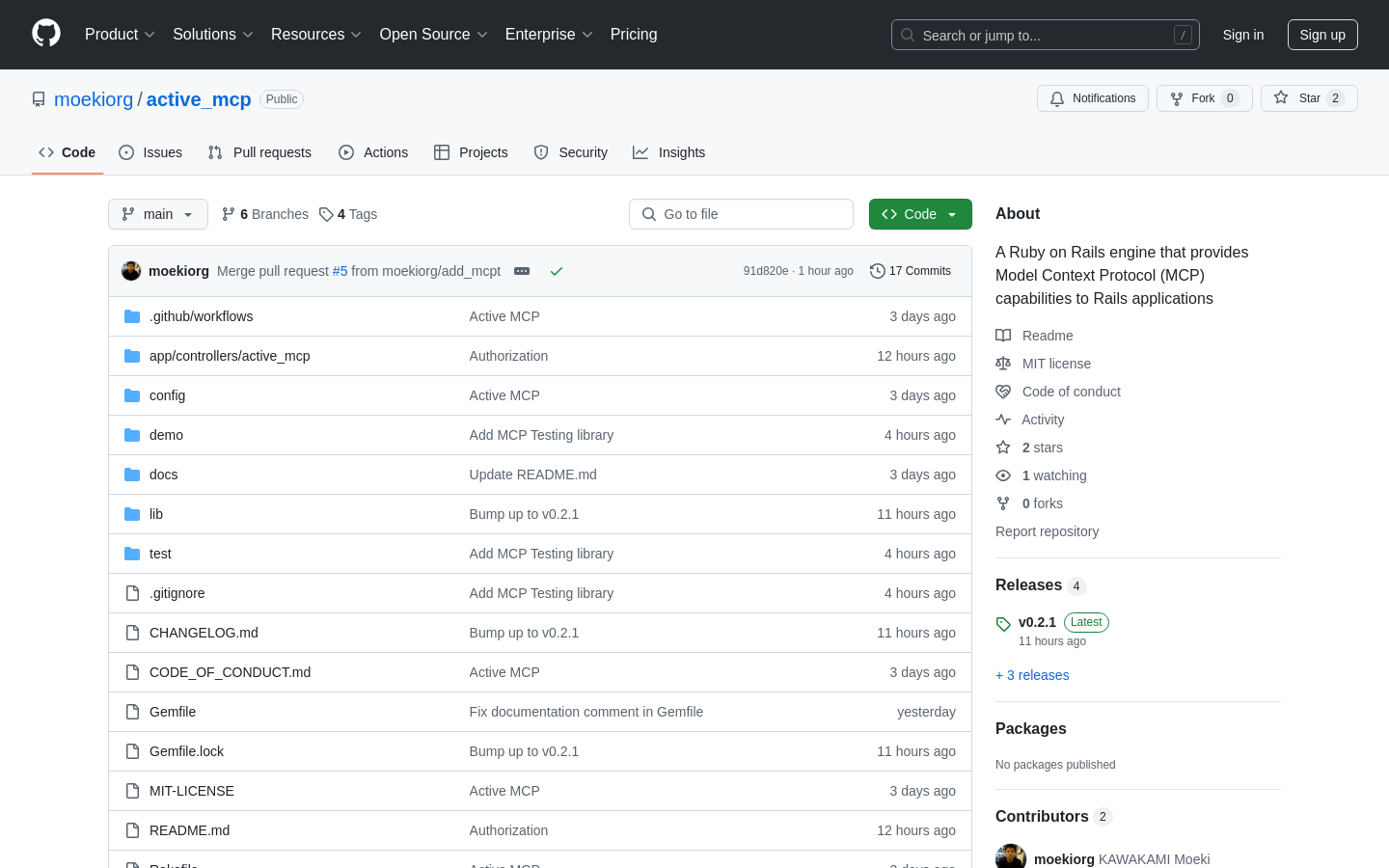Click the Tags tag icon
1389x868 pixels.
tap(326, 214)
